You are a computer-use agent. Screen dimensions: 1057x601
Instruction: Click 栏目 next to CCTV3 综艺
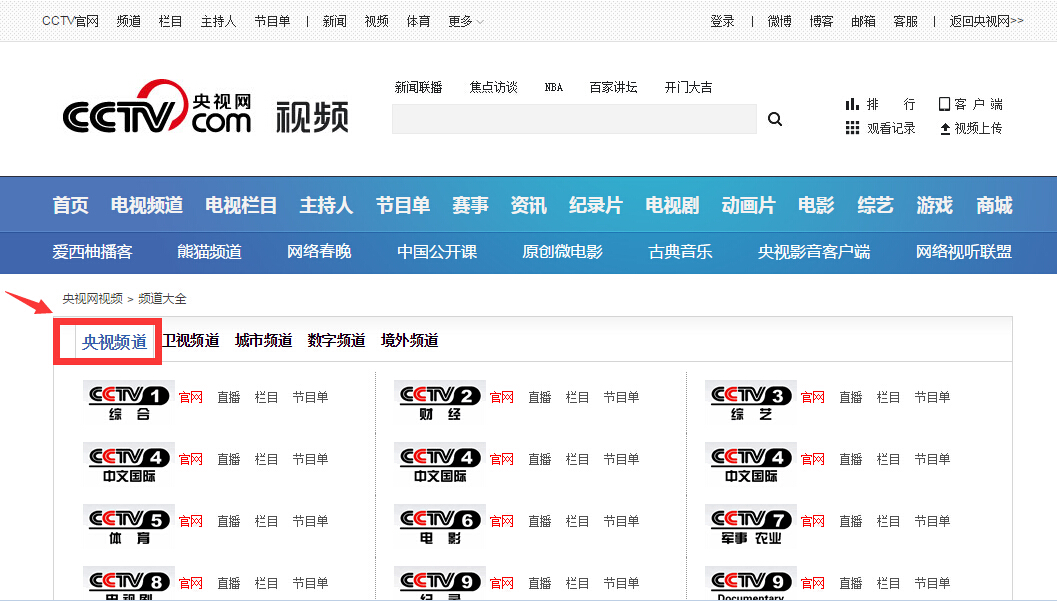pos(888,398)
